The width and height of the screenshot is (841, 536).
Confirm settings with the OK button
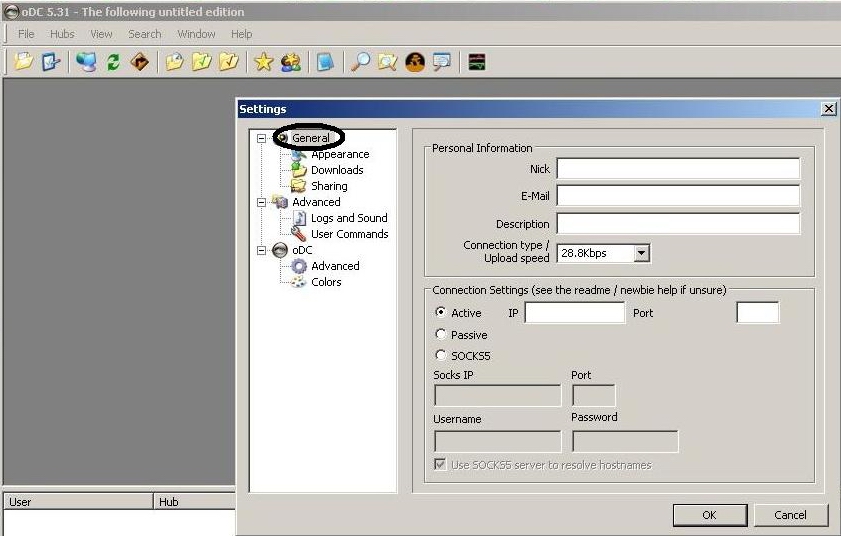click(710, 515)
